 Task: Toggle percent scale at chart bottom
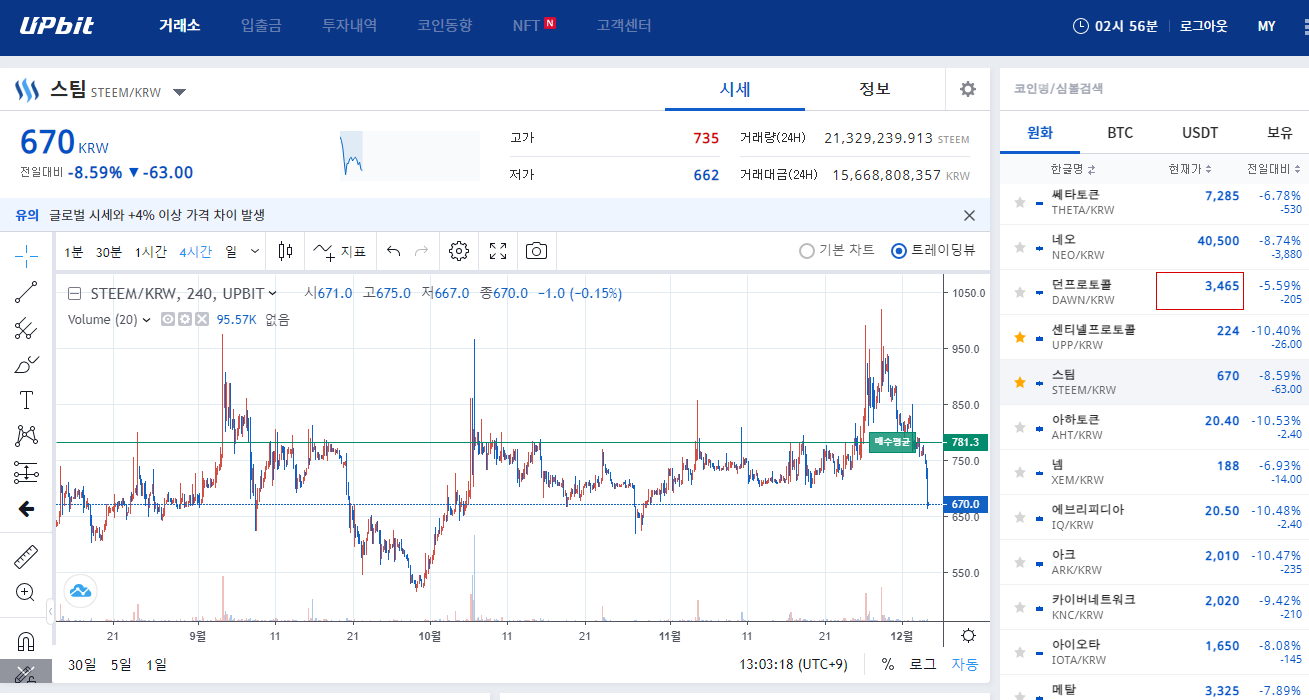(888, 664)
